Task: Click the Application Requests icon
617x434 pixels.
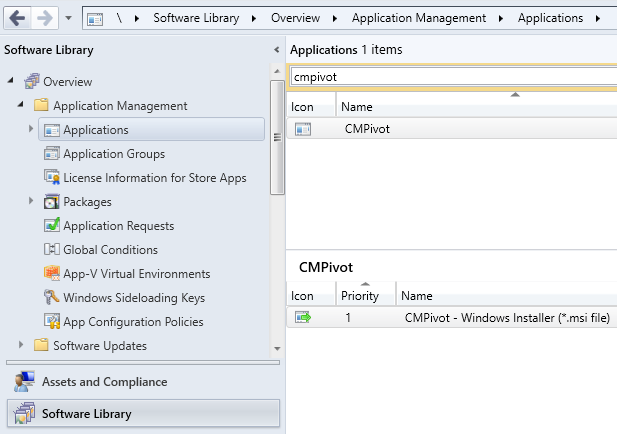Action: [53, 226]
